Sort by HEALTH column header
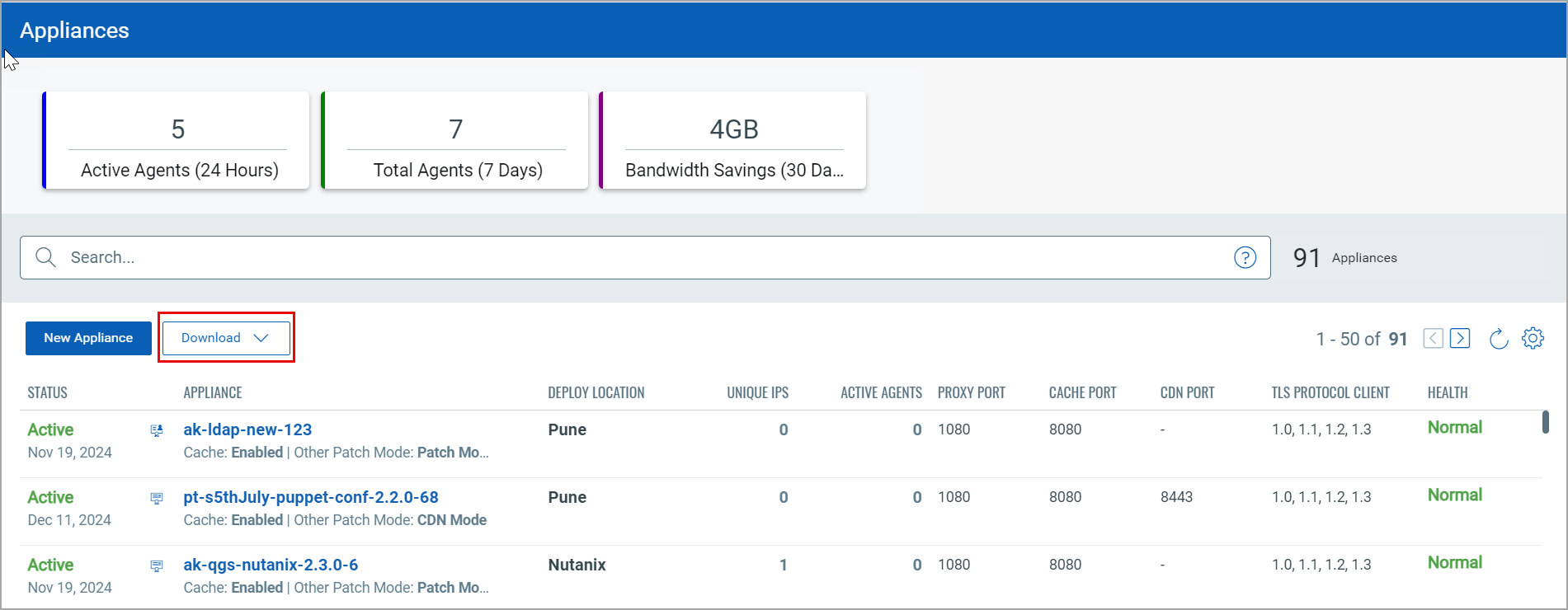 click(x=1448, y=392)
